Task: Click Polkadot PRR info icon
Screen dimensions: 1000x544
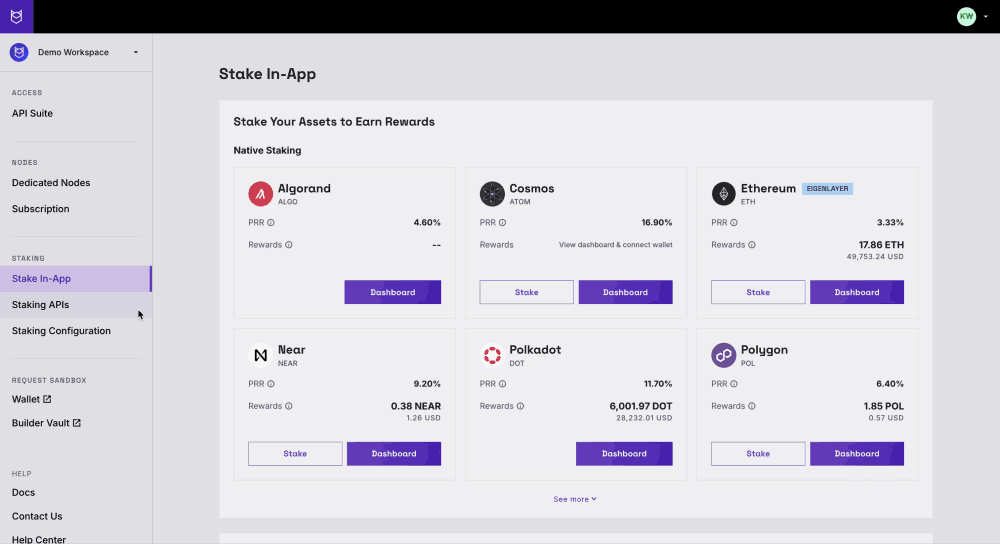Action: click(503, 384)
